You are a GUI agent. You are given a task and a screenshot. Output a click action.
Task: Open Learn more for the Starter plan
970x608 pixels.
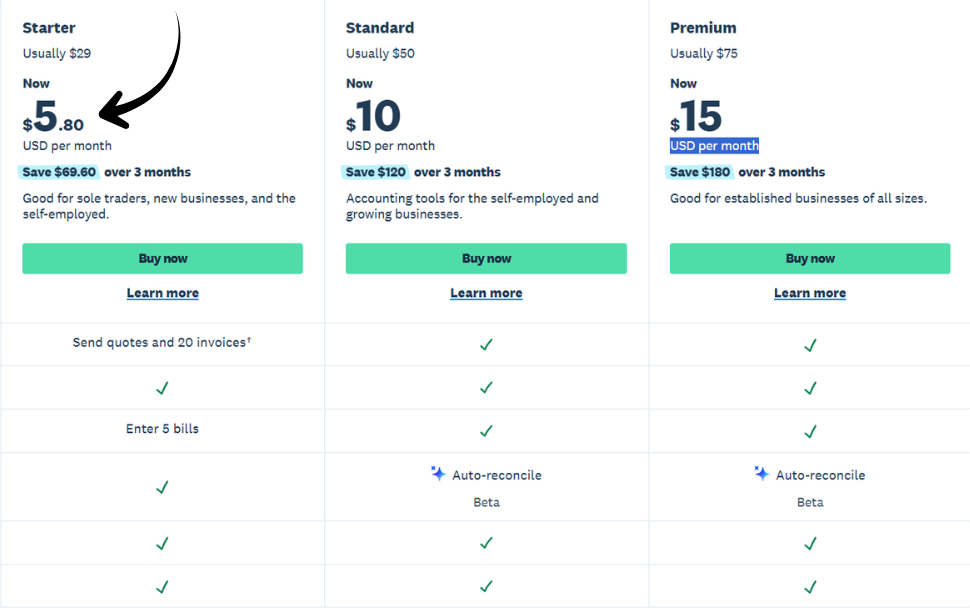pos(162,292)
